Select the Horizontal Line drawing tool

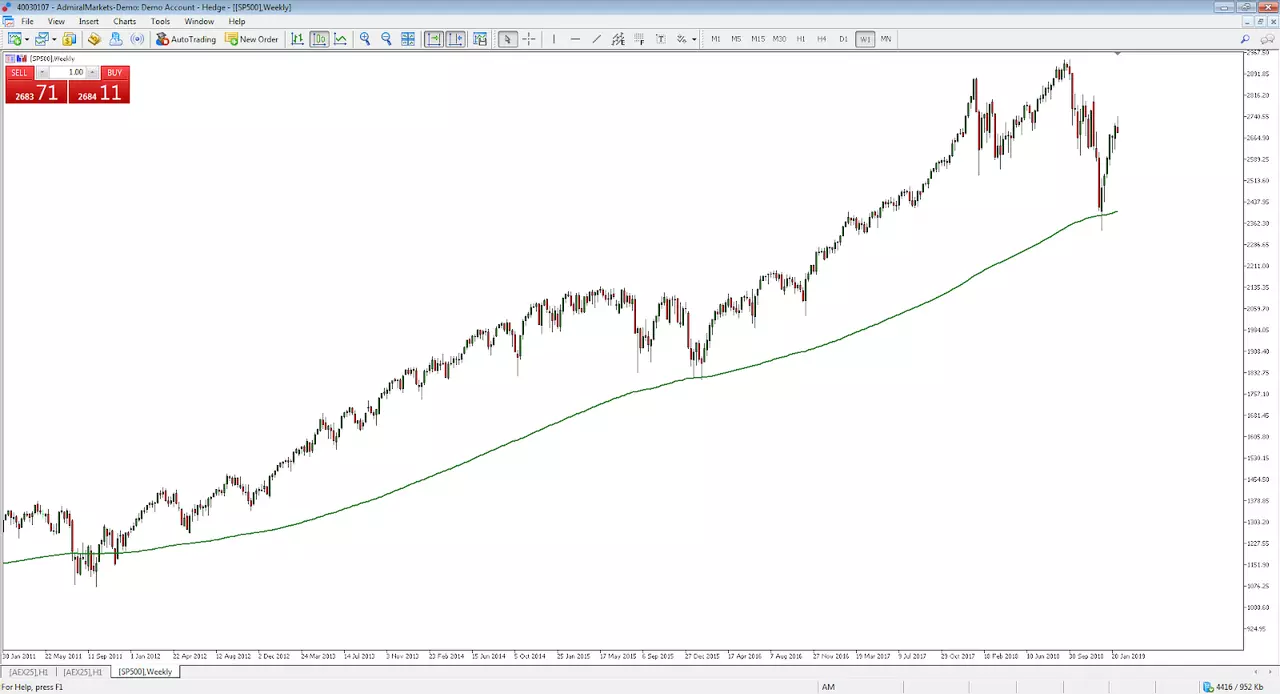[575, 39]
